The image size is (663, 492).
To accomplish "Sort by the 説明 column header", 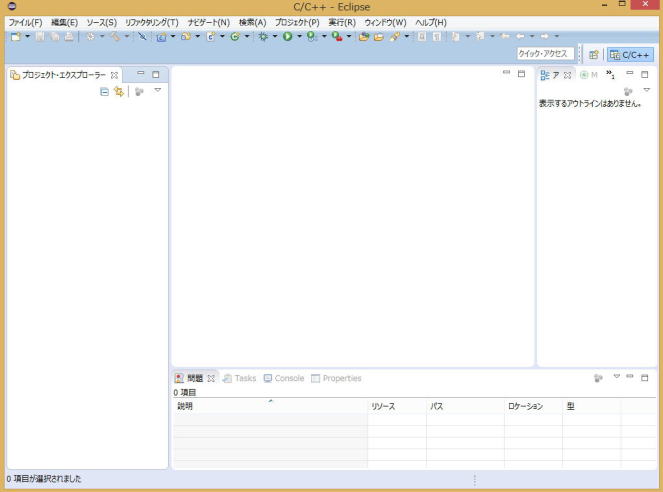I will click(270, 406).
